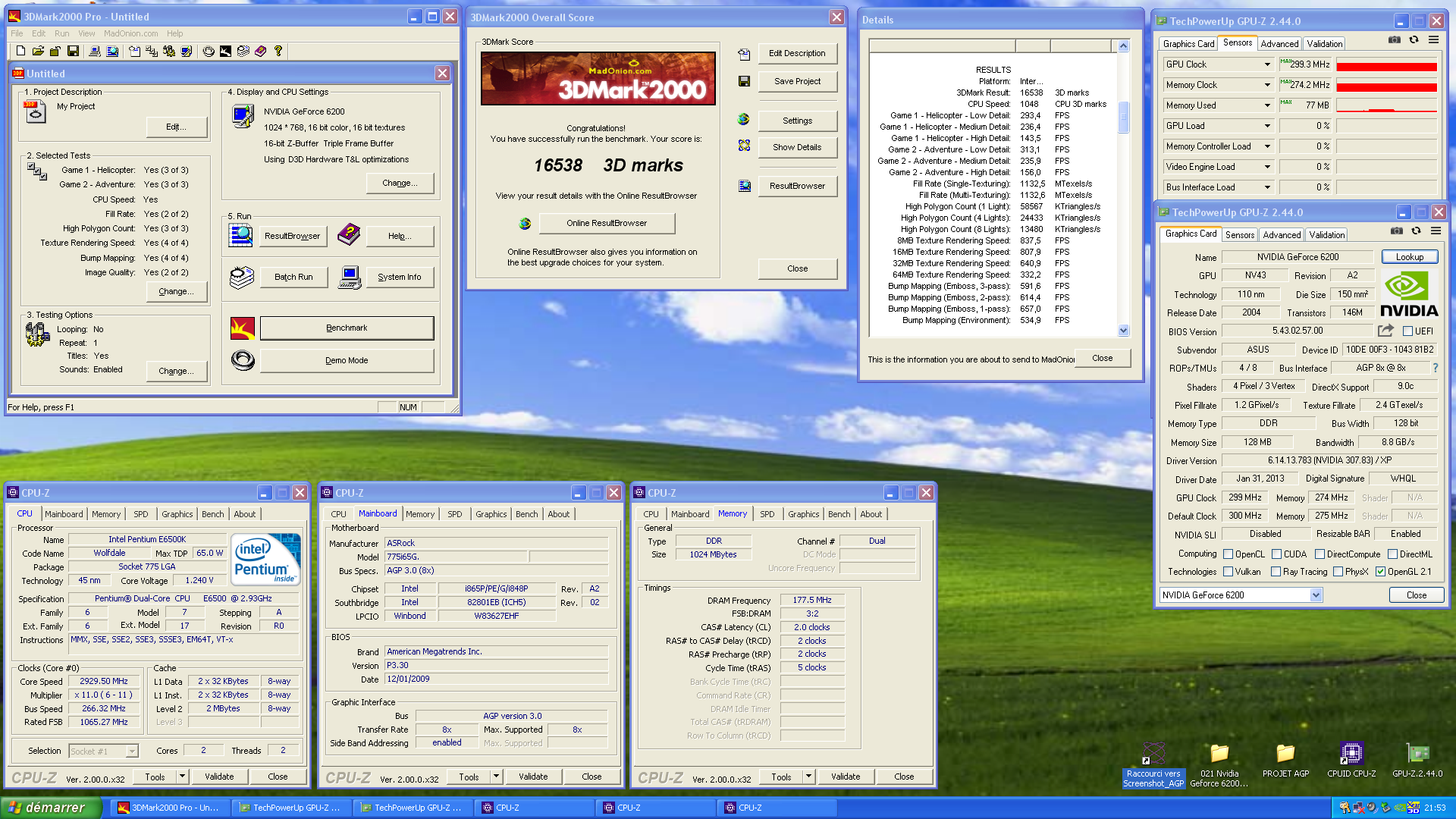Open the CPUID CPU-Z desktop shortcut
The height and width of the screenshot is (819, 1456).
coord(1351,760)
